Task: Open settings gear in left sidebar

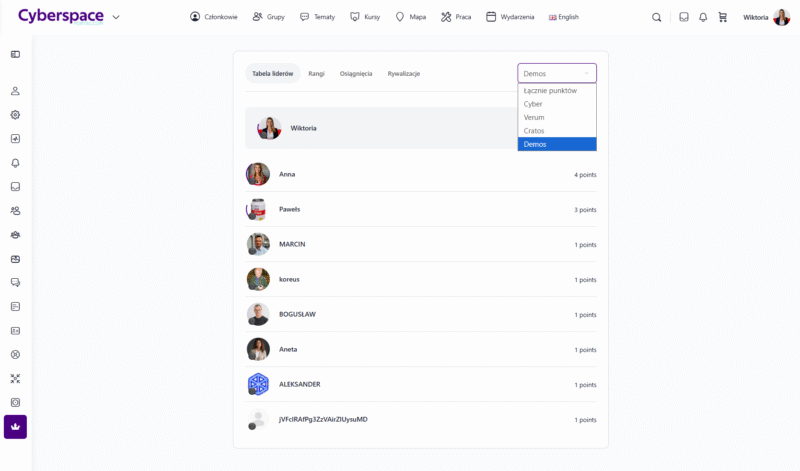Action: point(15,115)
